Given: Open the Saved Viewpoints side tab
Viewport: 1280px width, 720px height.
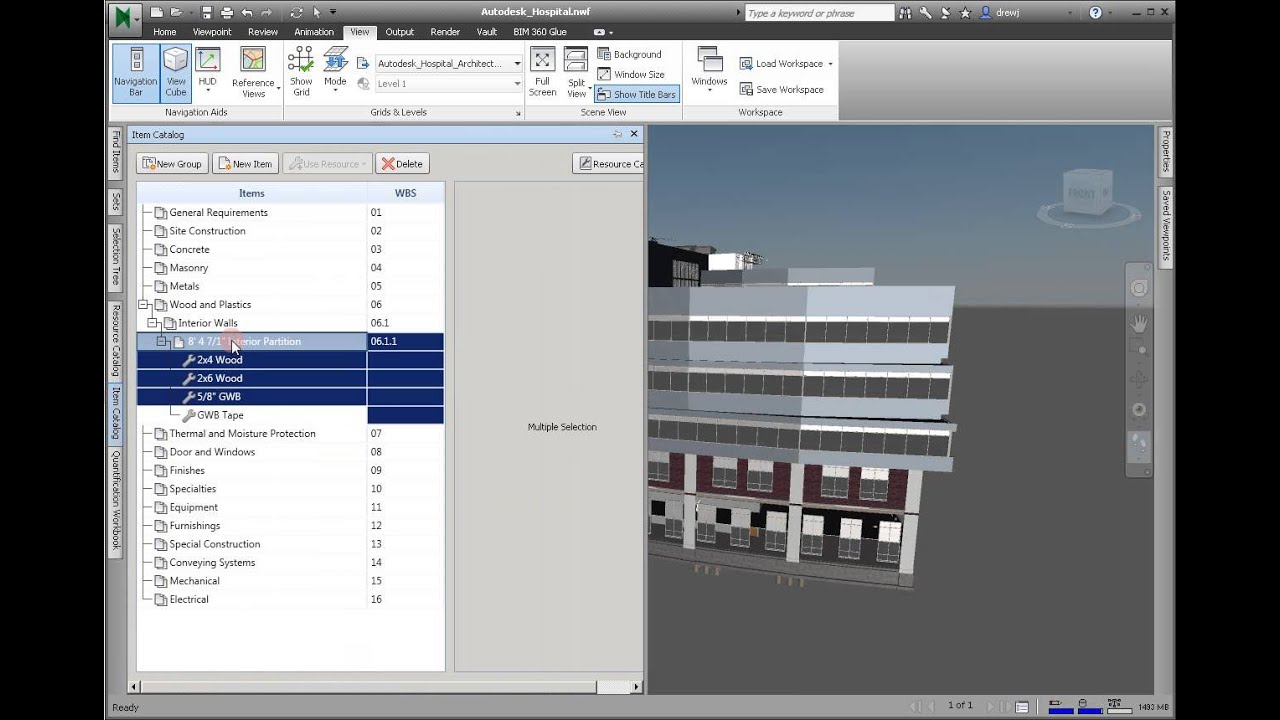Looking at the screenshot, I should tap(1165, 225).
